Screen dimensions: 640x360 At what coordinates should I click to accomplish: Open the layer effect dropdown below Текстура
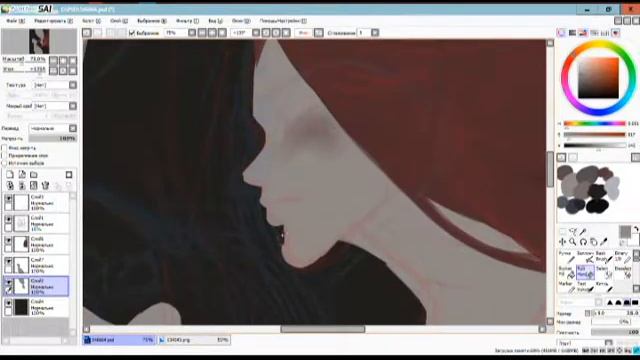pos(73,106)
